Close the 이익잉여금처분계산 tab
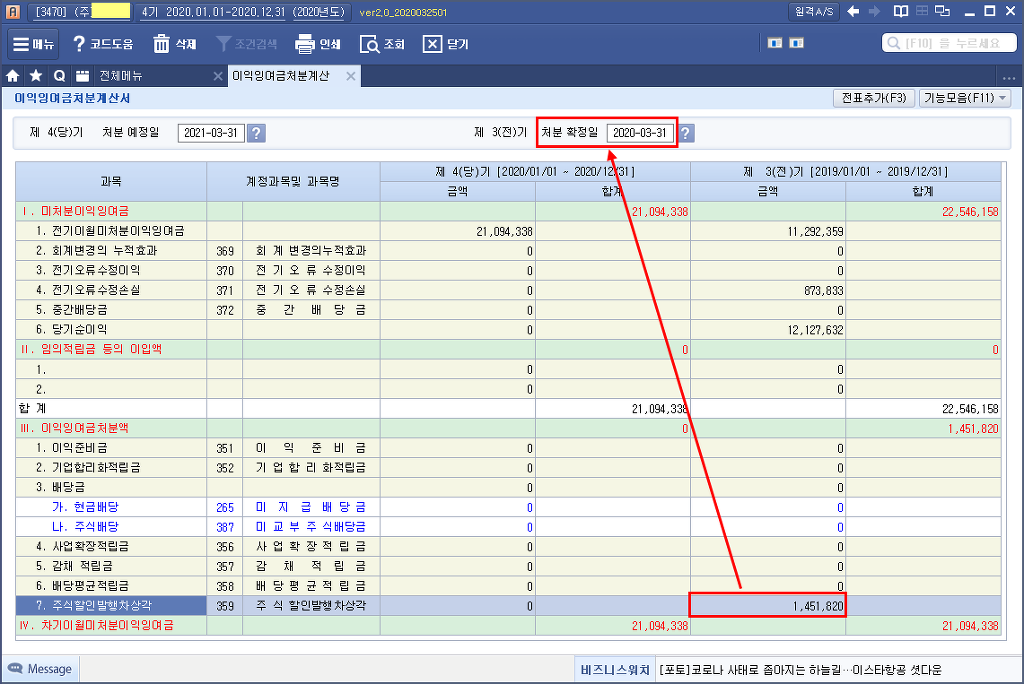Screen dimensions: 1024x684 (x=351, y=76)
